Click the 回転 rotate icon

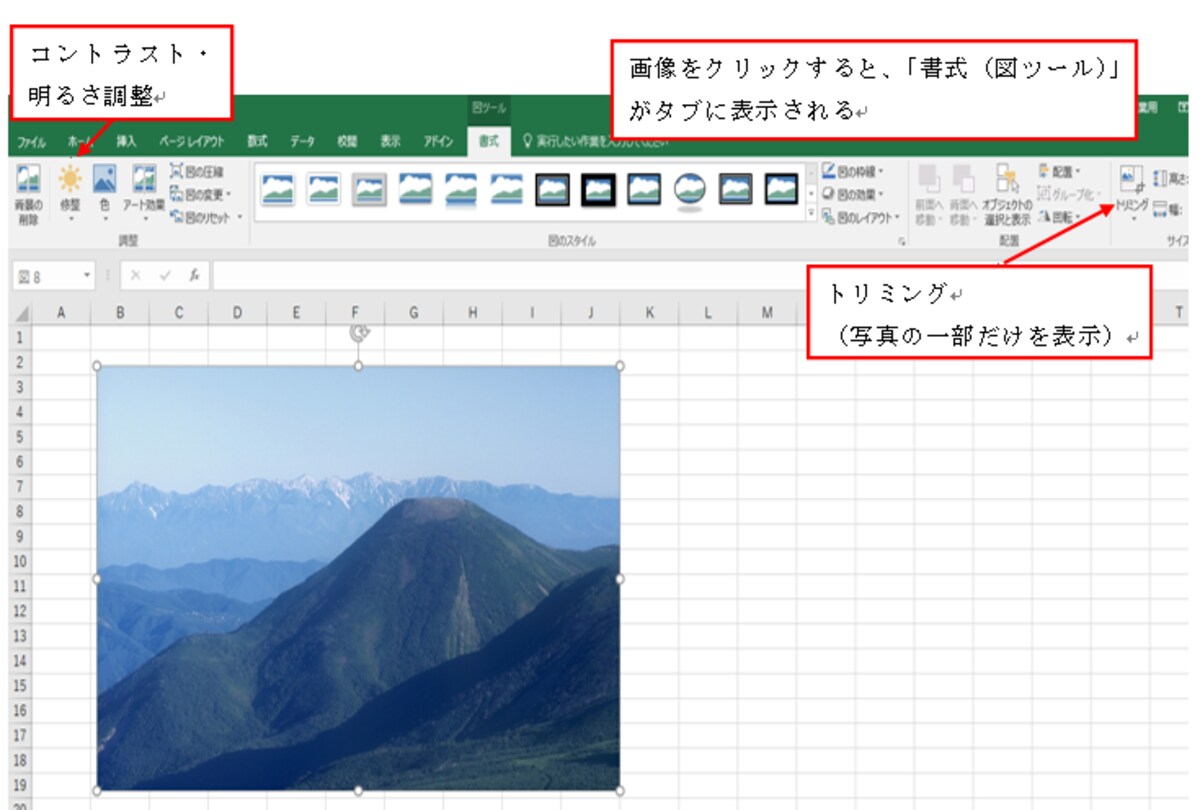pos(1045,215)
